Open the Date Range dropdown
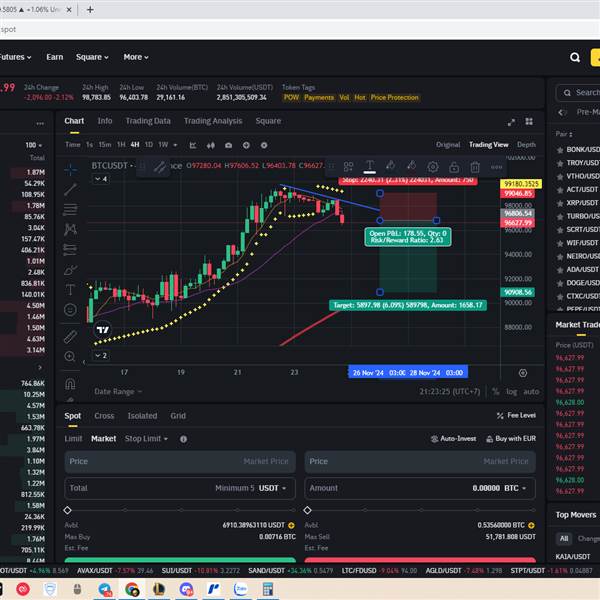600x600 pixels. [x=118, y=391]
